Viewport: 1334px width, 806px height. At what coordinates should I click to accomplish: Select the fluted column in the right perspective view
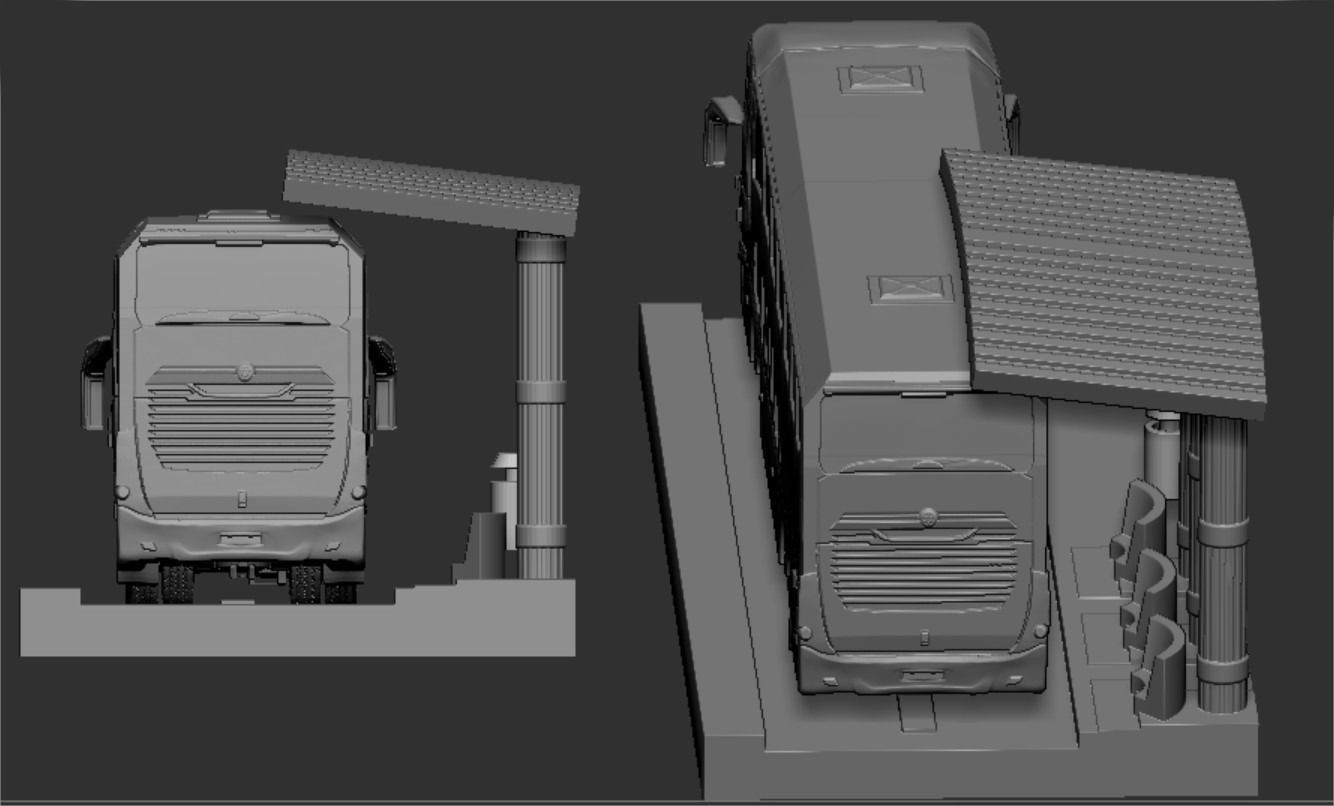1222,563
